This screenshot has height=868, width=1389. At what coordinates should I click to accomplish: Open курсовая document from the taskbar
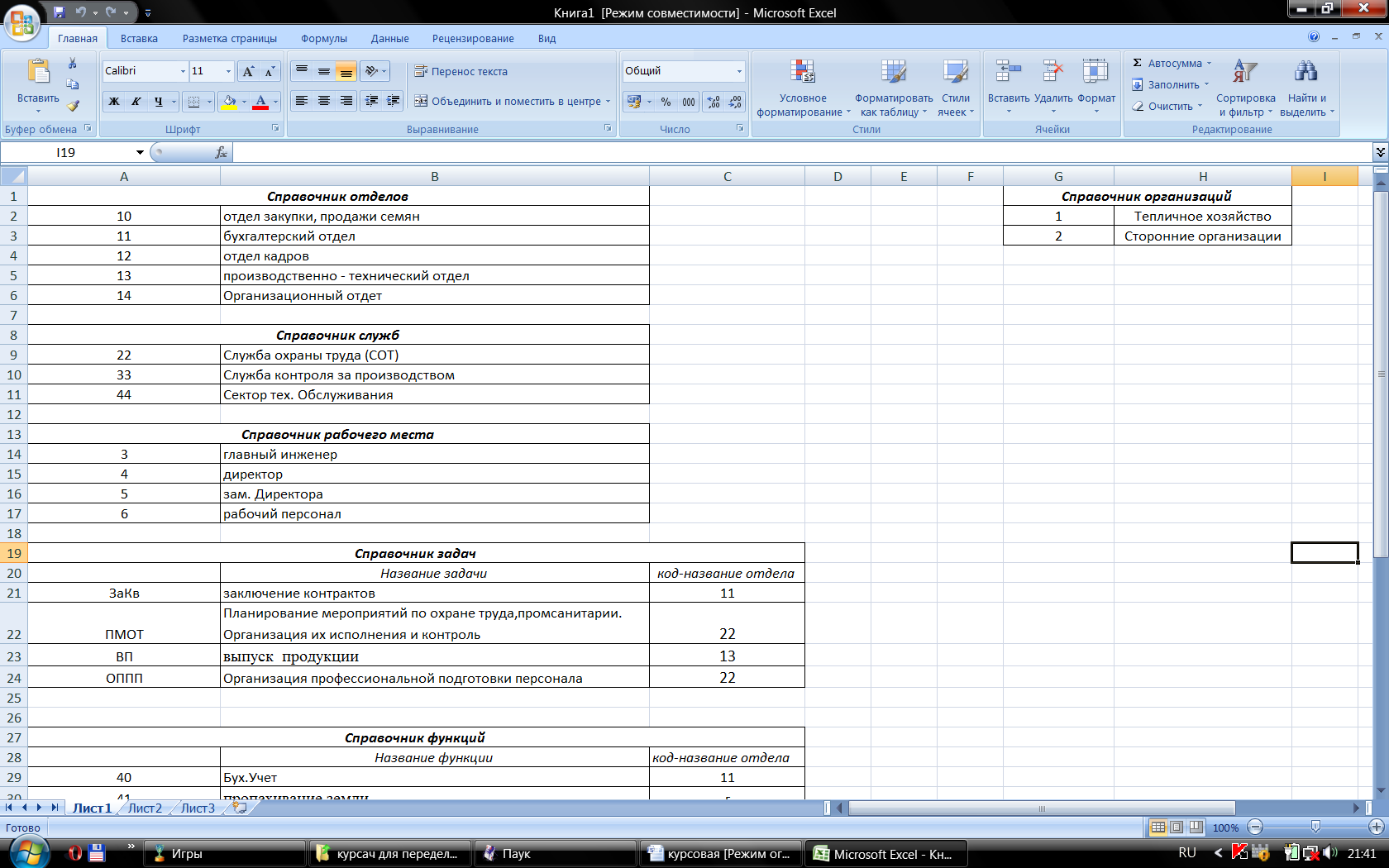pos(719,854)
